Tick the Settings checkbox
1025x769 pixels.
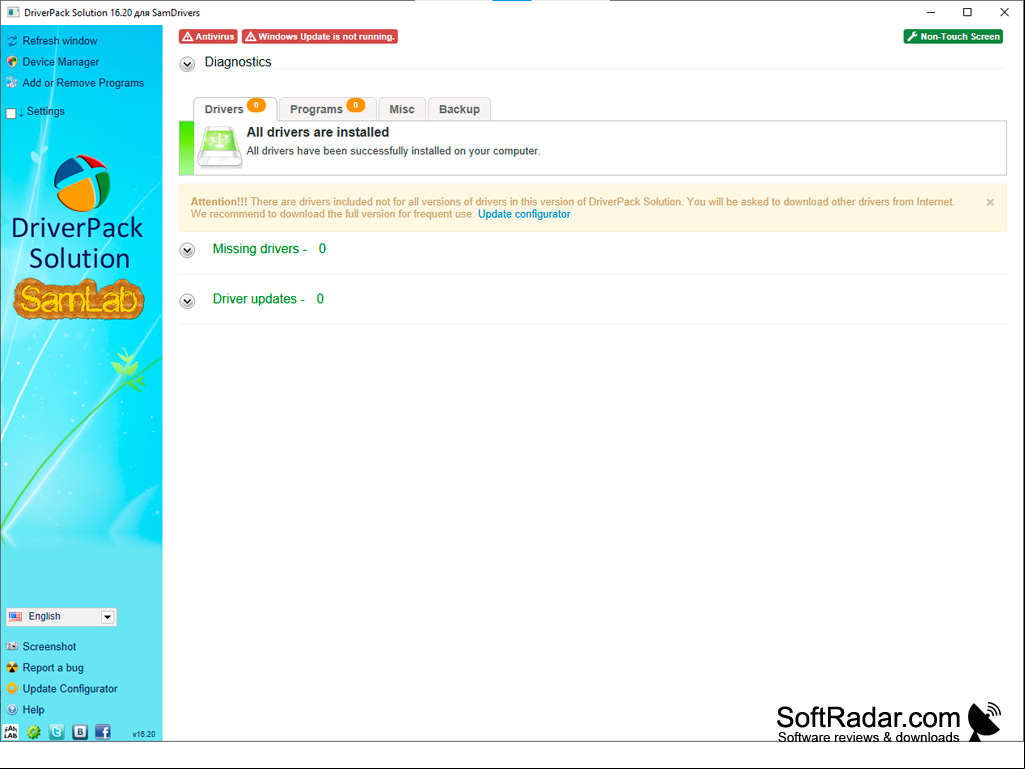[x=11, y=113]
